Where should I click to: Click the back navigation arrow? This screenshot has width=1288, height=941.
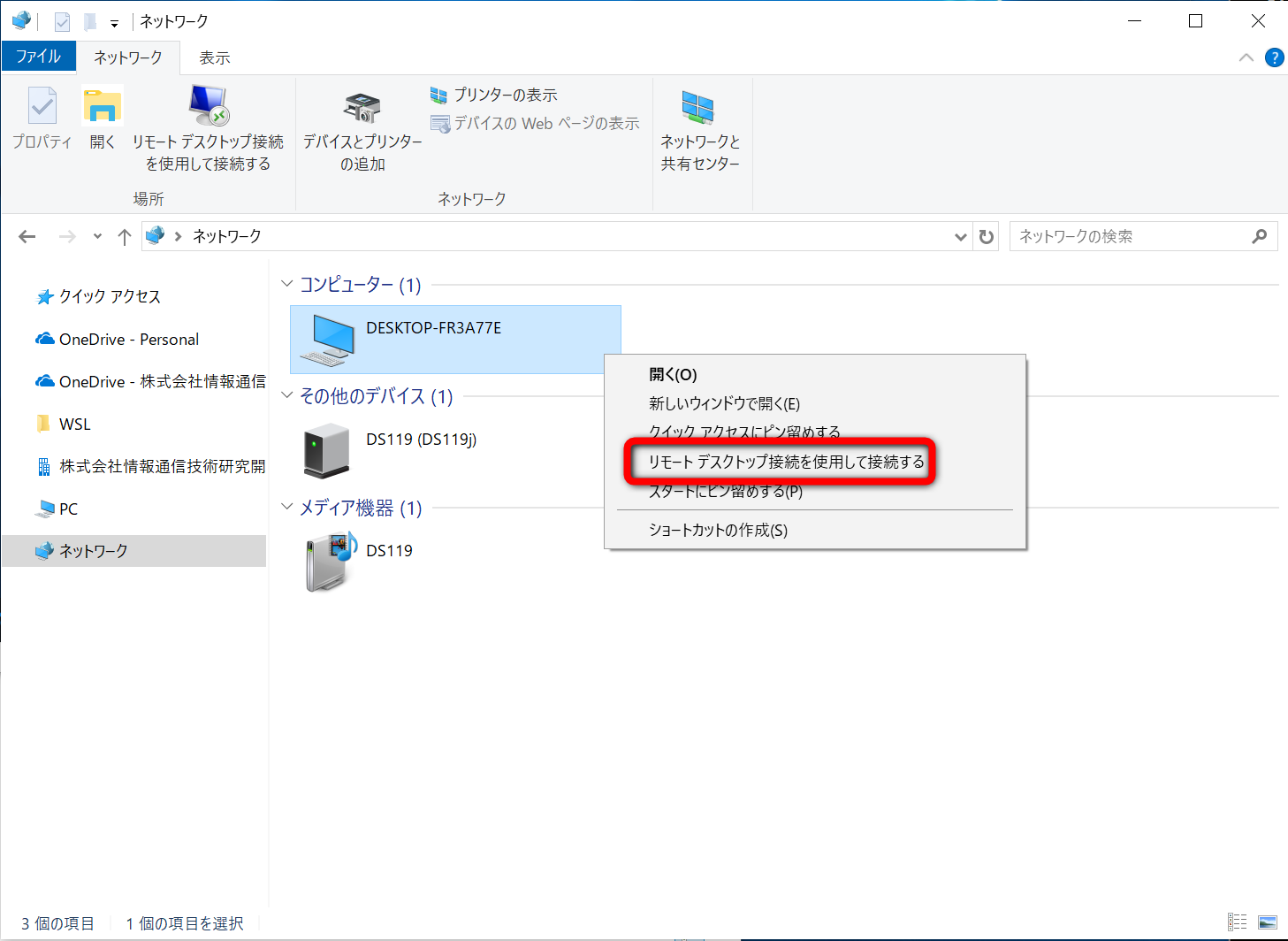point(27,236)
